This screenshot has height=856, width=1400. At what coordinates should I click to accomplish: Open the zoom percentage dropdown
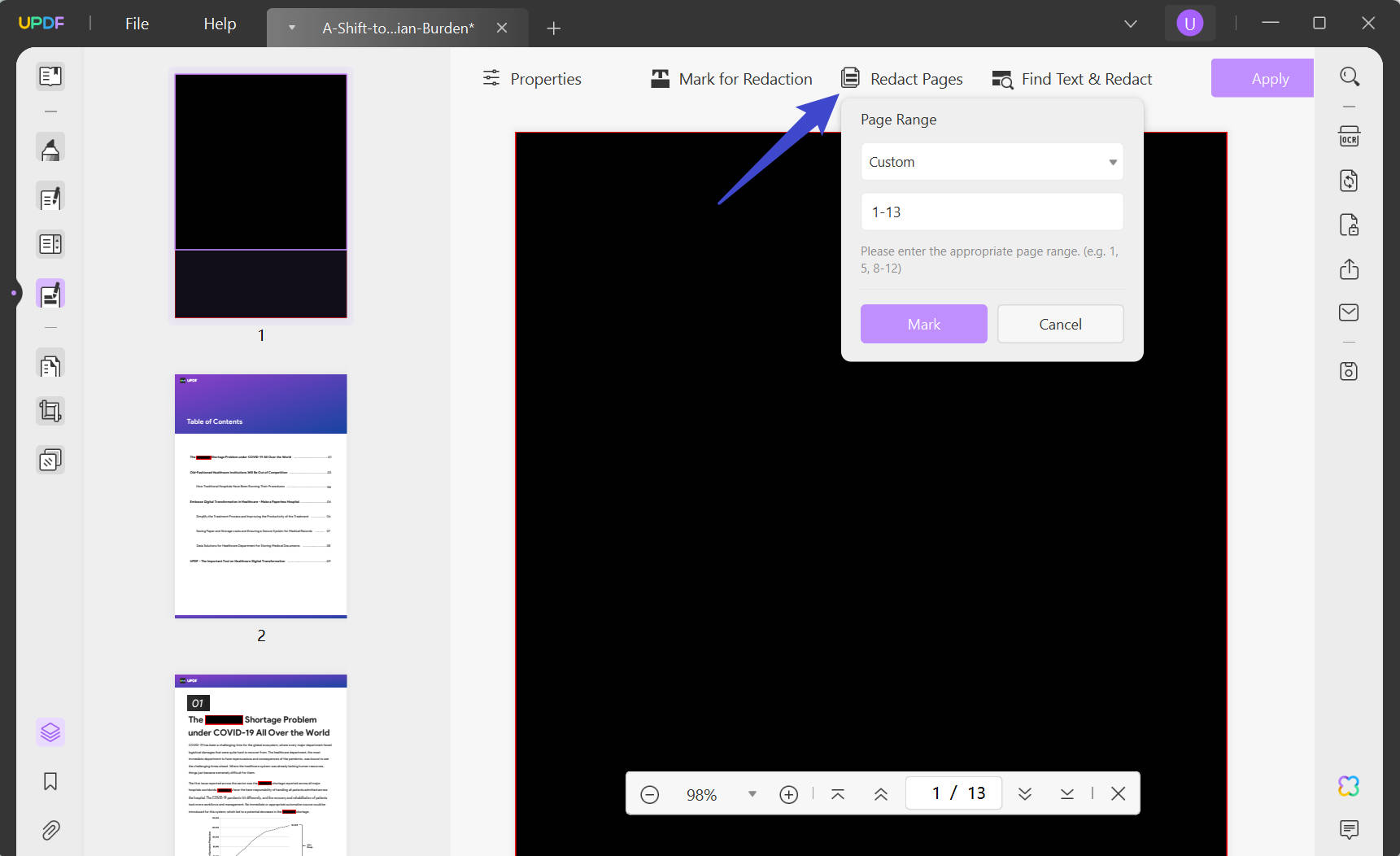(751, 793)
